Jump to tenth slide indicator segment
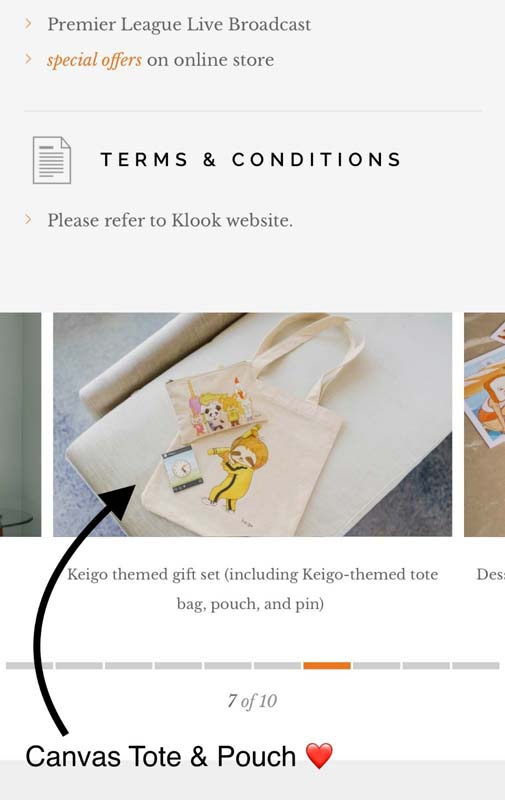505x800 pixels. [475, 666]
